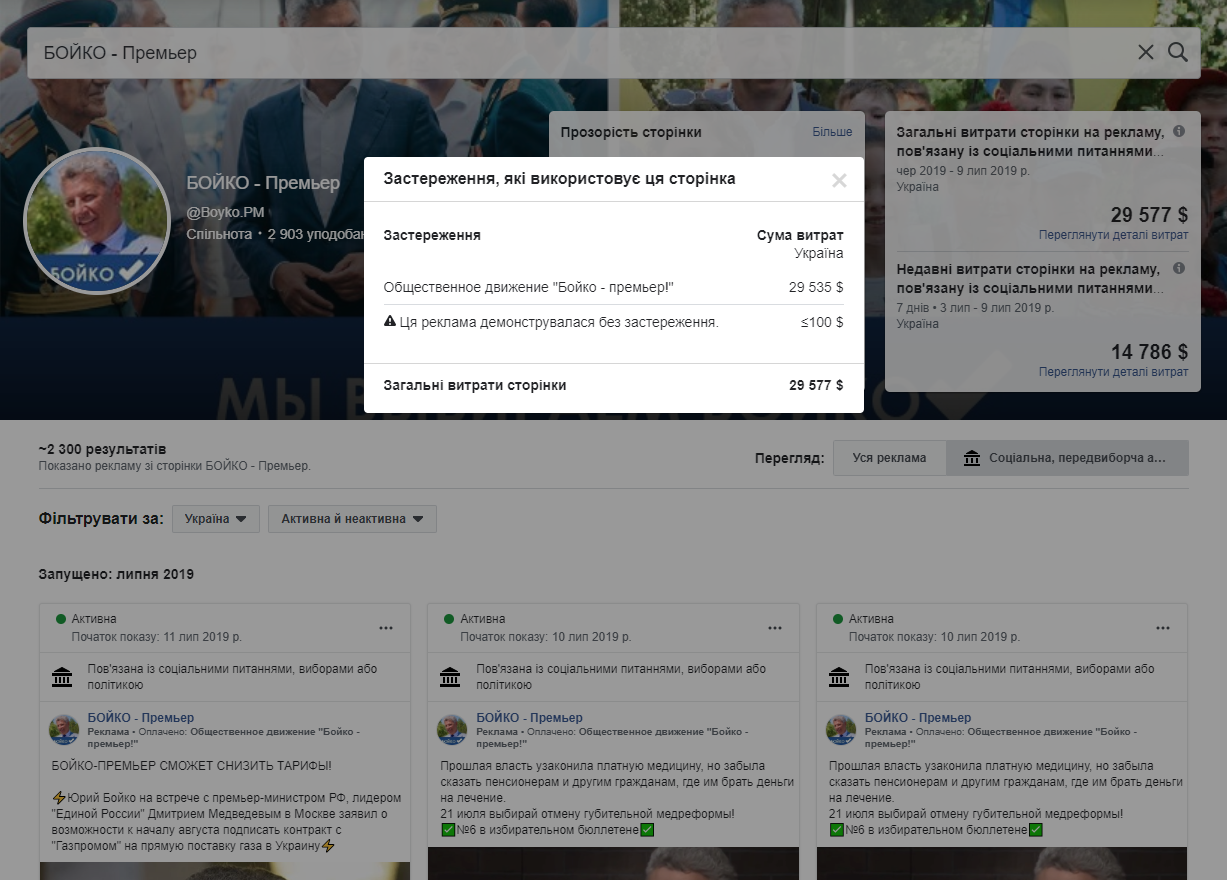Click the avatar on the 11 лип 2019 ad
This screenshot has width=1227, height=880.
pos(64,730)
